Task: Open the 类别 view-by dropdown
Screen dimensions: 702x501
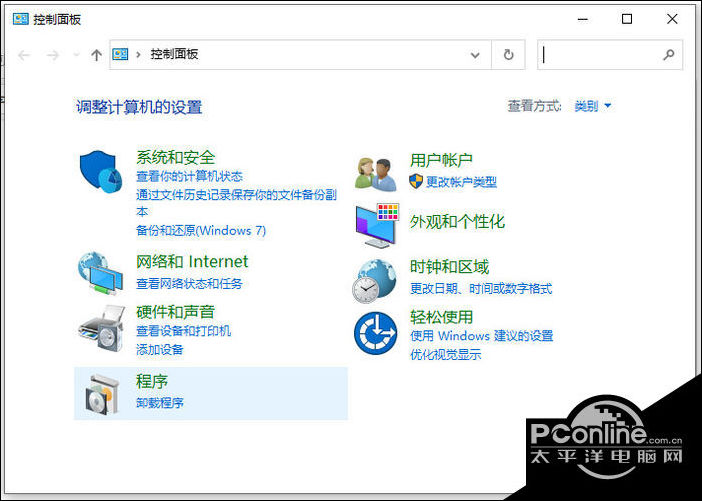Action: point(593,106)
